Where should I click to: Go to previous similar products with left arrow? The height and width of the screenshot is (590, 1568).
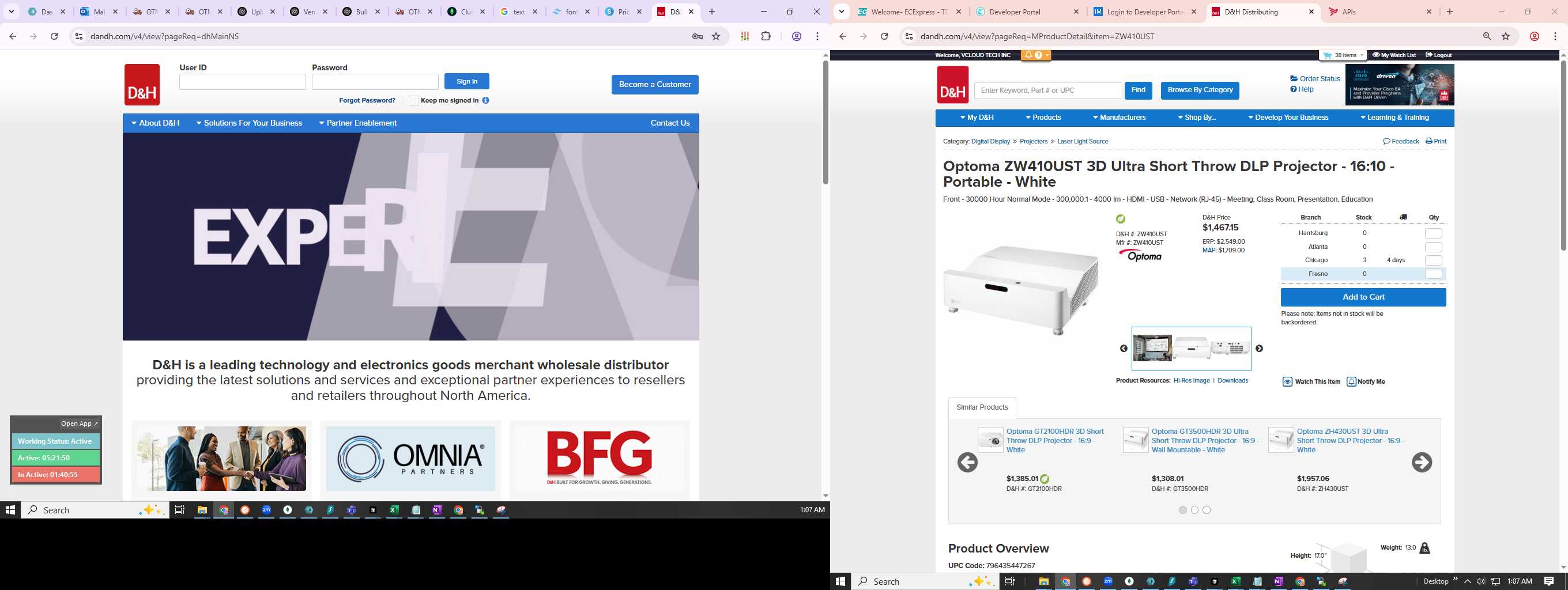point(968,462)
